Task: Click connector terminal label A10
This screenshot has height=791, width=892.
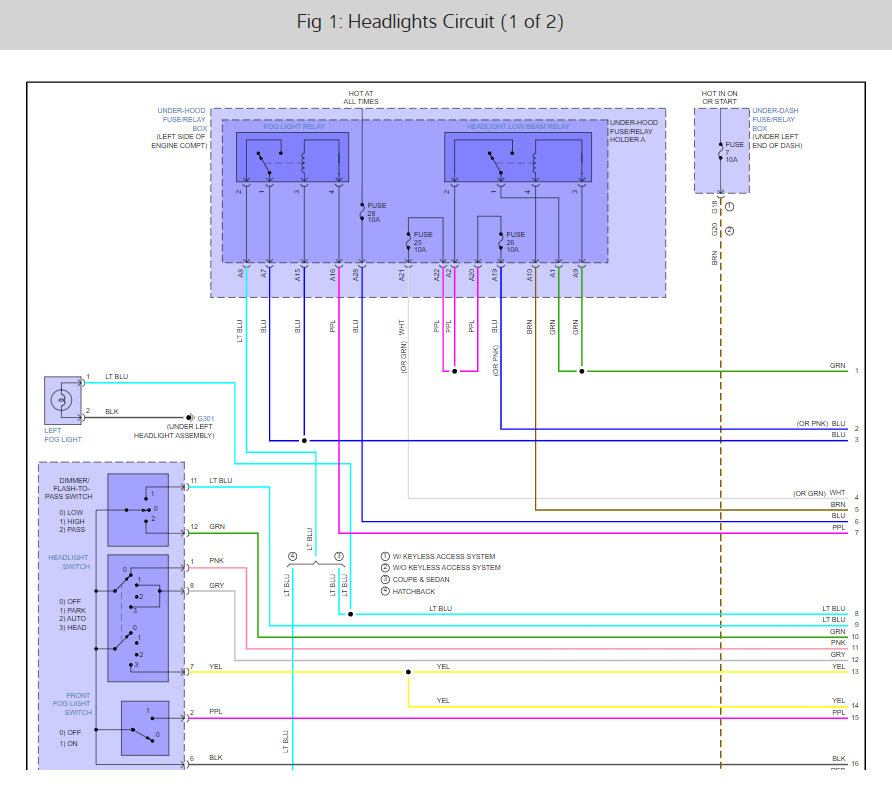Action: 530,275
